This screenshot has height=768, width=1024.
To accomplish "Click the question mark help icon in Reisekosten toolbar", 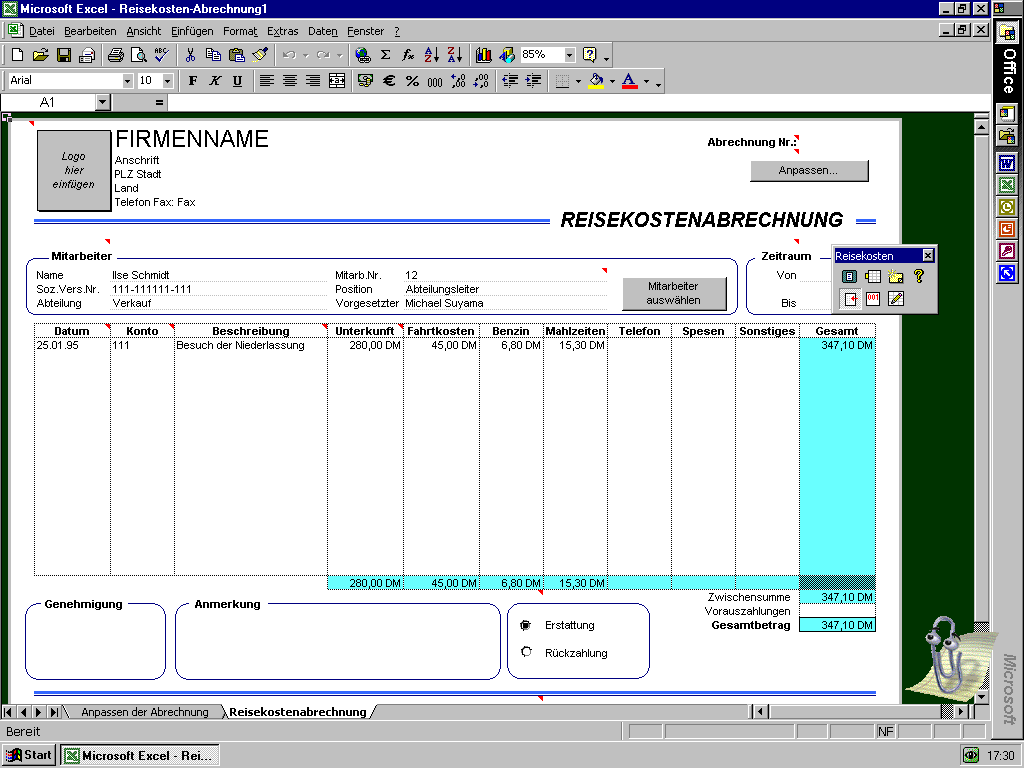I will click(919, 276).
